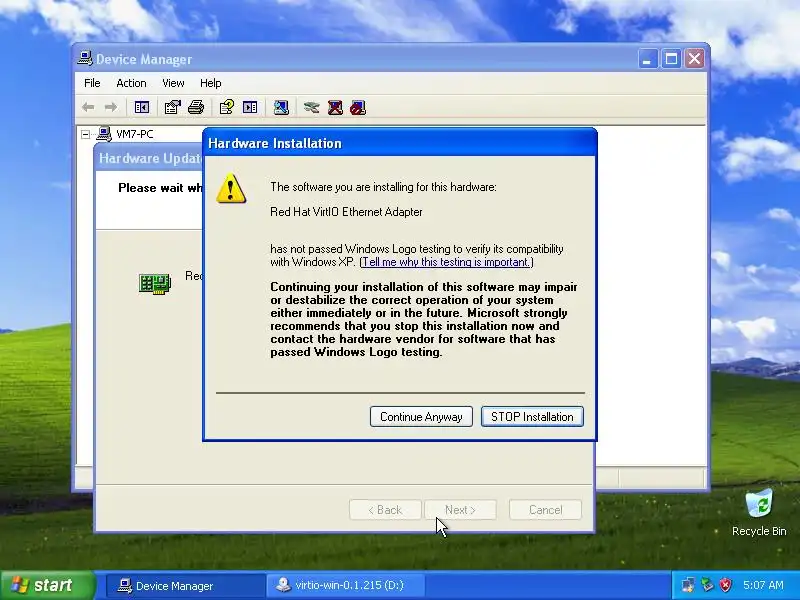This screenshot has width=800, height=600.
Task: Click Cancel button in Hardware Update Wizard
Action: point(545,510)
